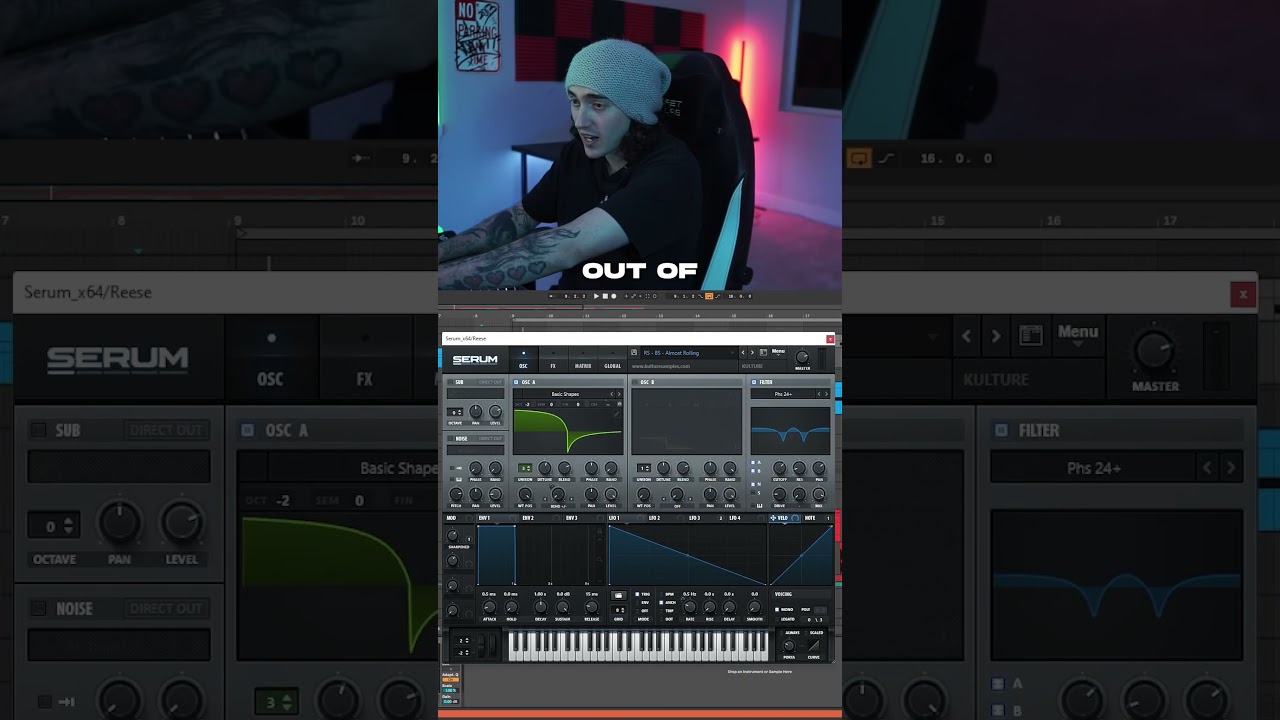Change the OSC B unison voices stepper
The height and width of the screenshot is (720, 1280).
644,468
